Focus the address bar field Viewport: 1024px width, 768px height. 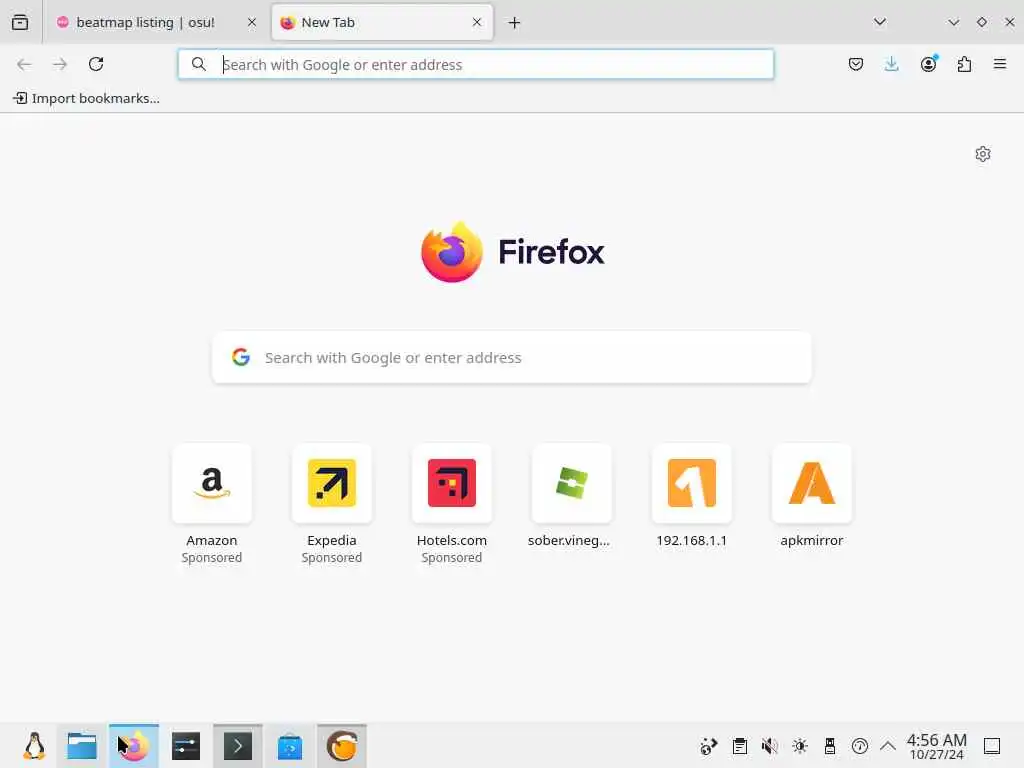(x=475, y=64)
